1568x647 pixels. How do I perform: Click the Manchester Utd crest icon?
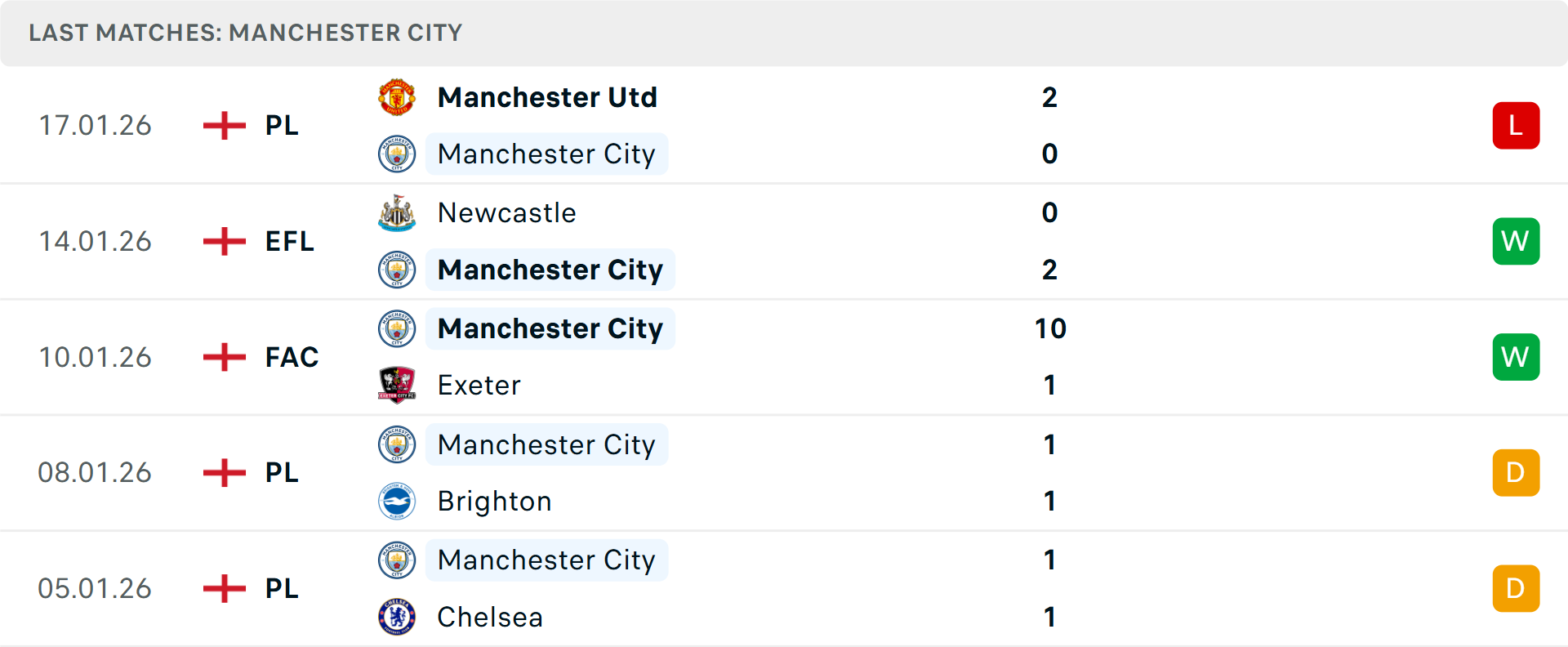point(397,97)
